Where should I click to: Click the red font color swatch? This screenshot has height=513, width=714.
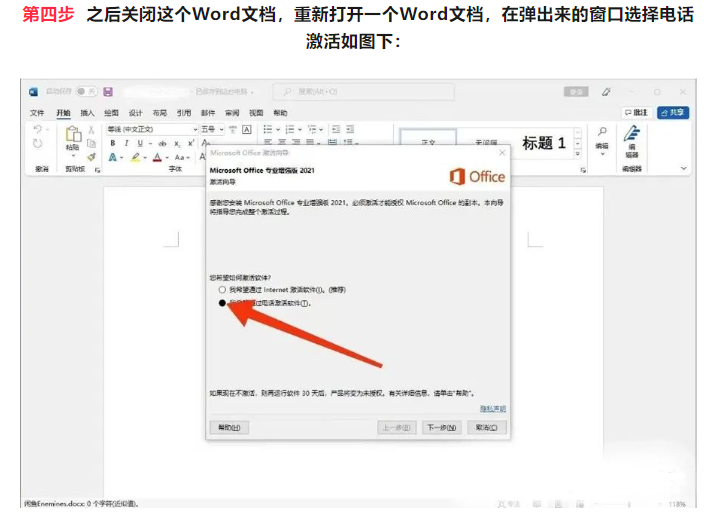click(157, 157)
